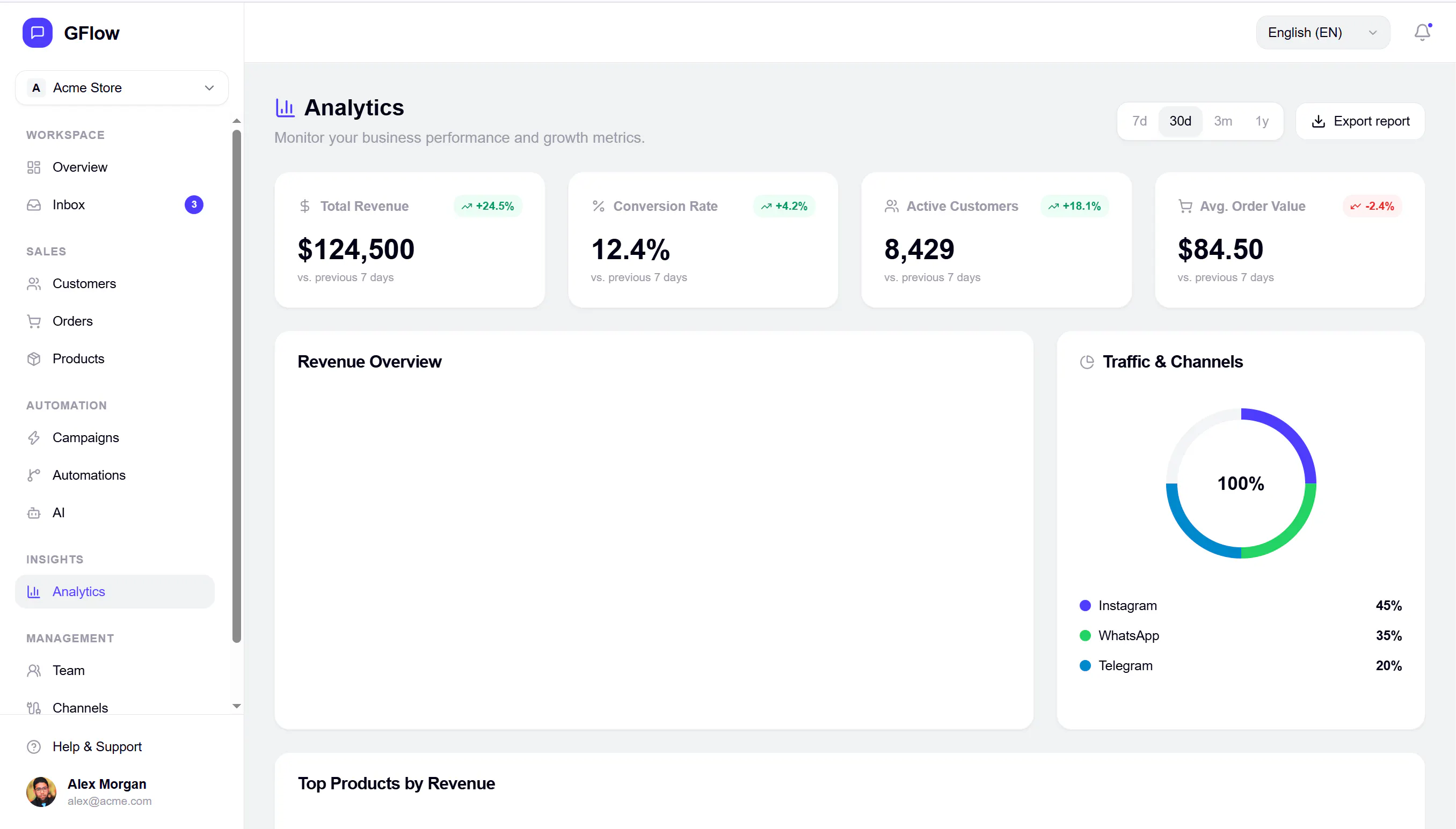Image resolution: width=1456 pixels, height=829 pixels.
Task: Click the Inbox tray icon
Action: pyautogui.click(x=34, y=205)
